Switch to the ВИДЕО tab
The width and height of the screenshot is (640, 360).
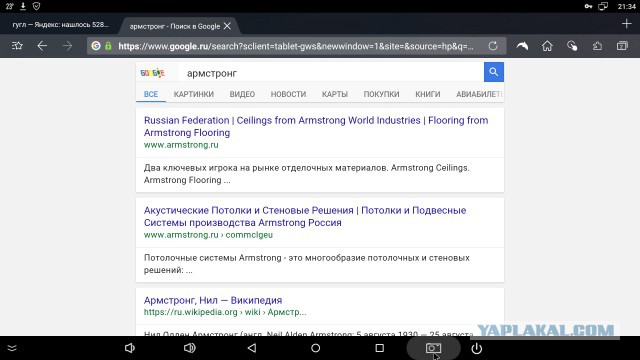click(242, 94)
